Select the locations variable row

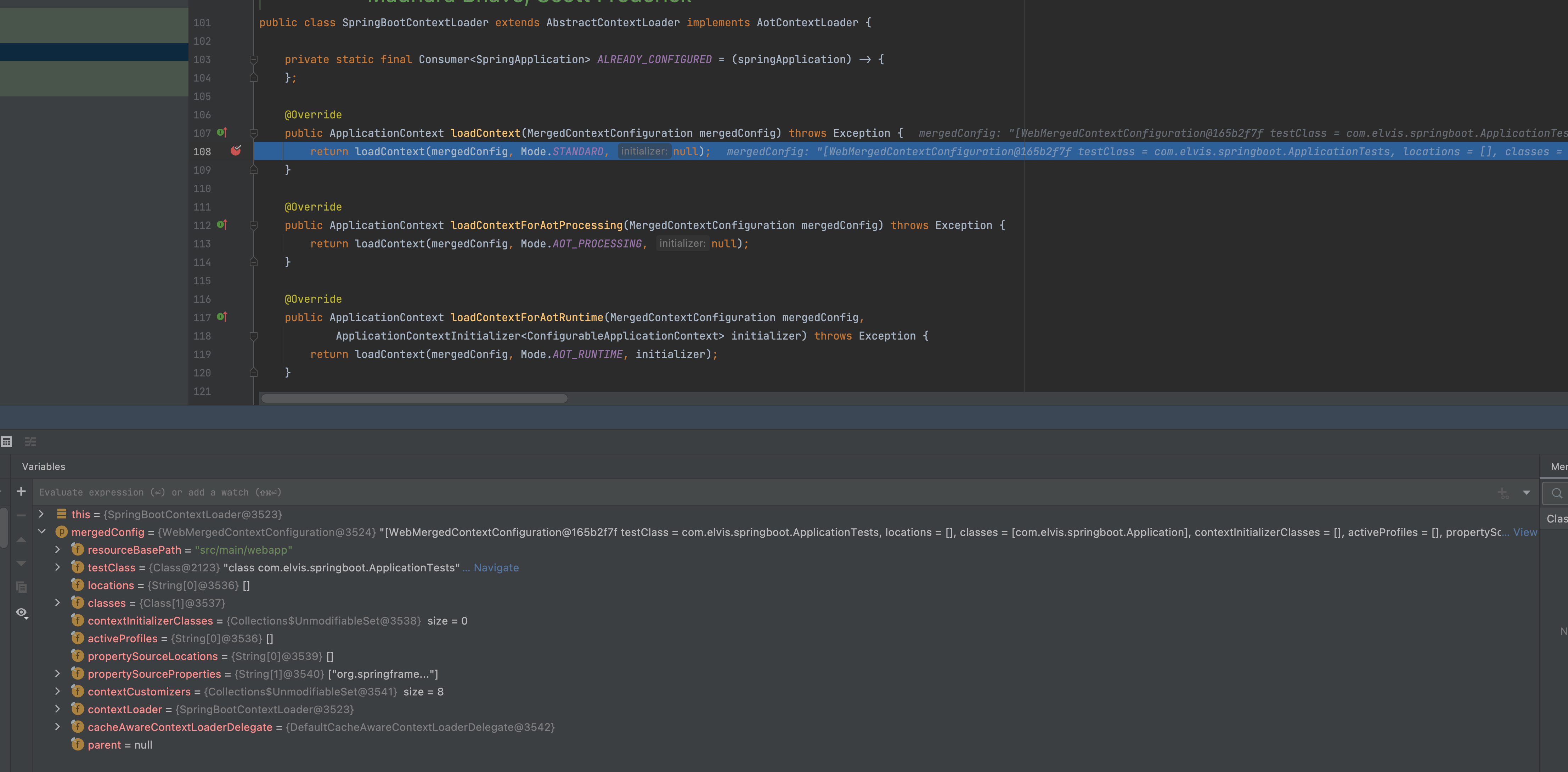tap(785, 585)
